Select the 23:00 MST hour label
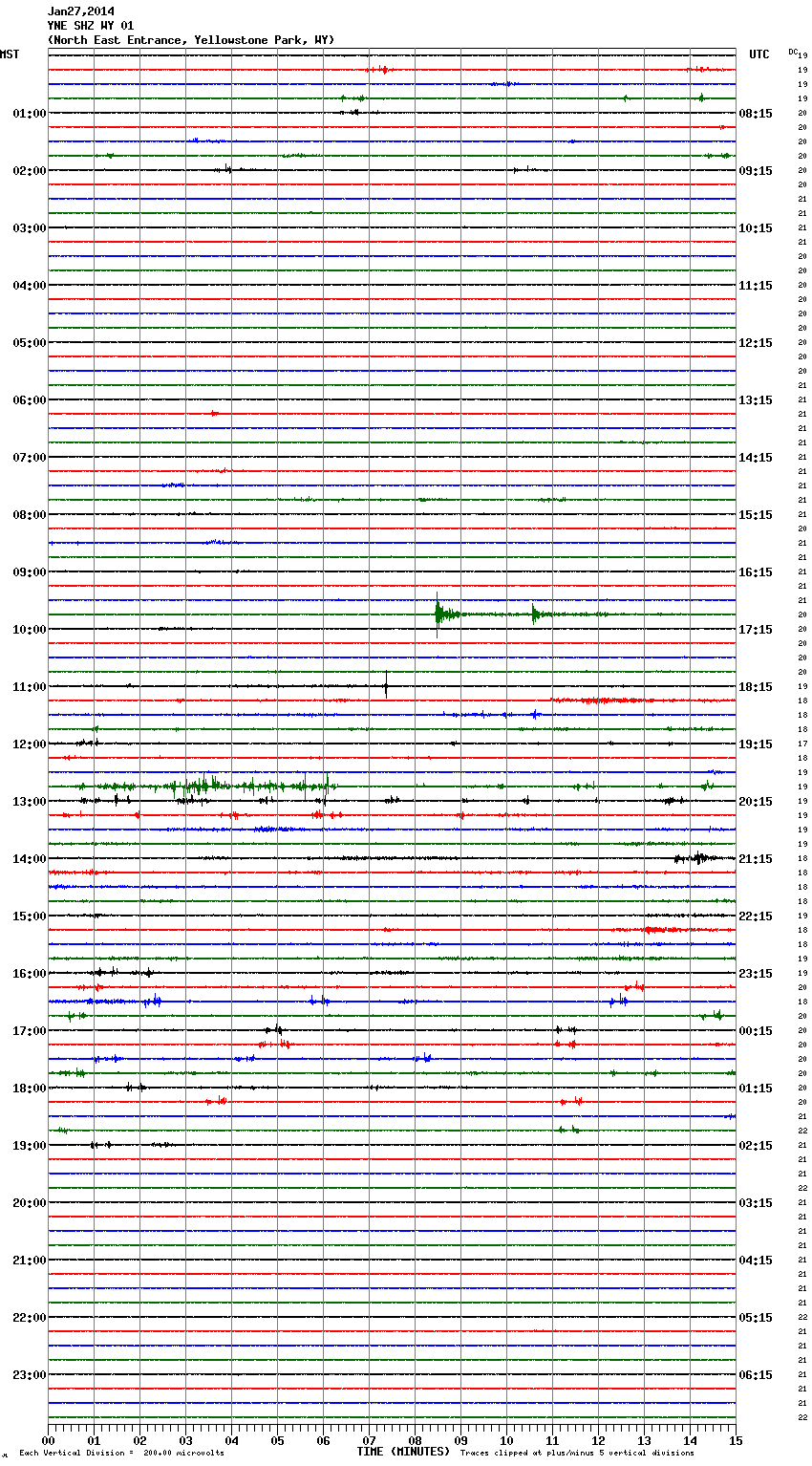 point(30,1375)
